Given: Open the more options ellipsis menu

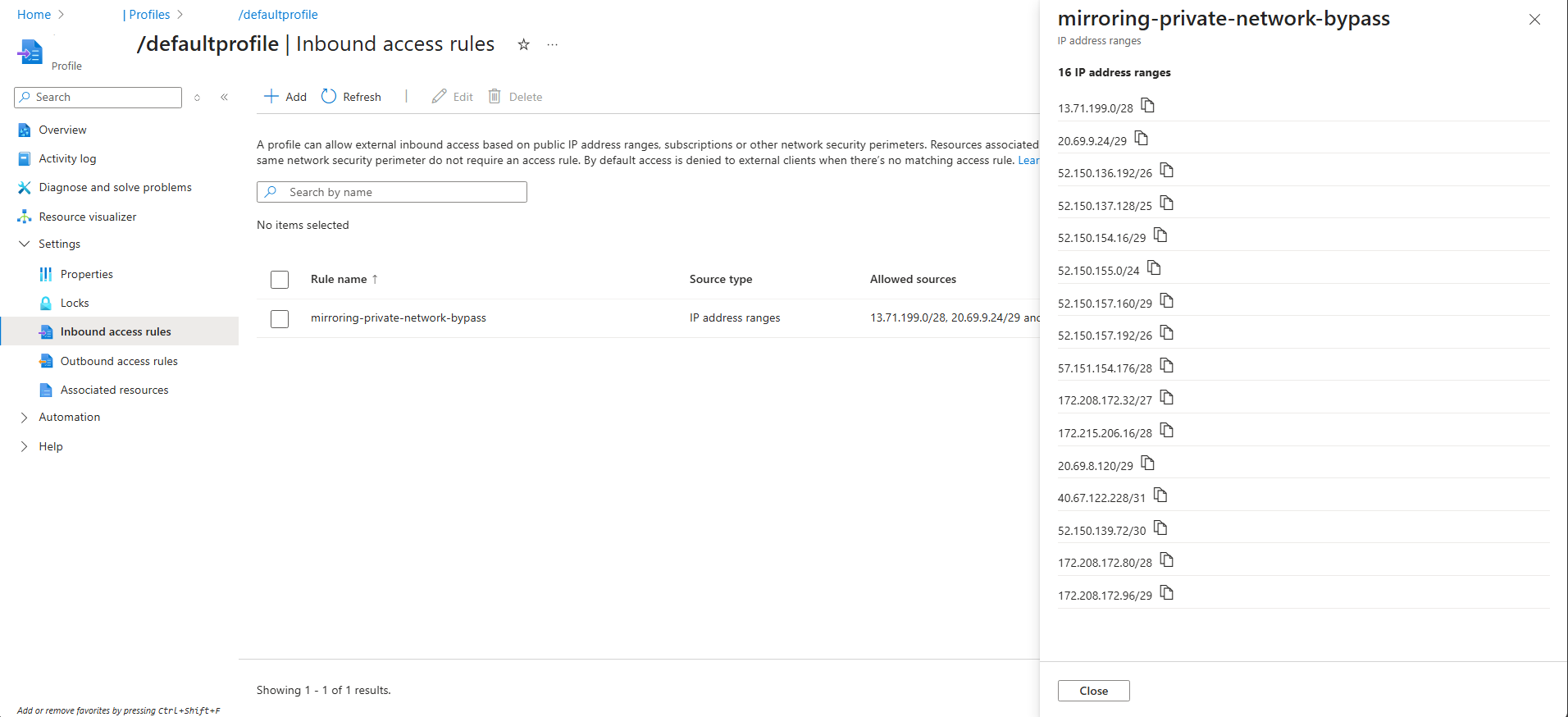Looking at the screenshot, I should [553, 44].
